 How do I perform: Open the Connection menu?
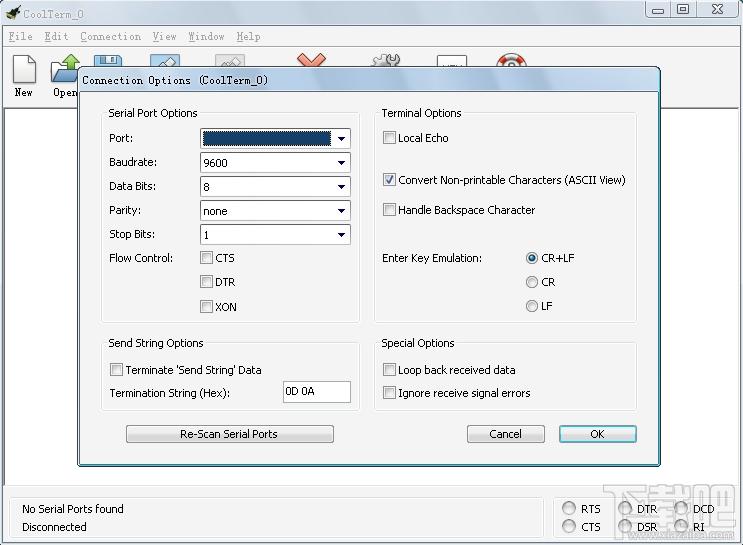coord(110,36)
